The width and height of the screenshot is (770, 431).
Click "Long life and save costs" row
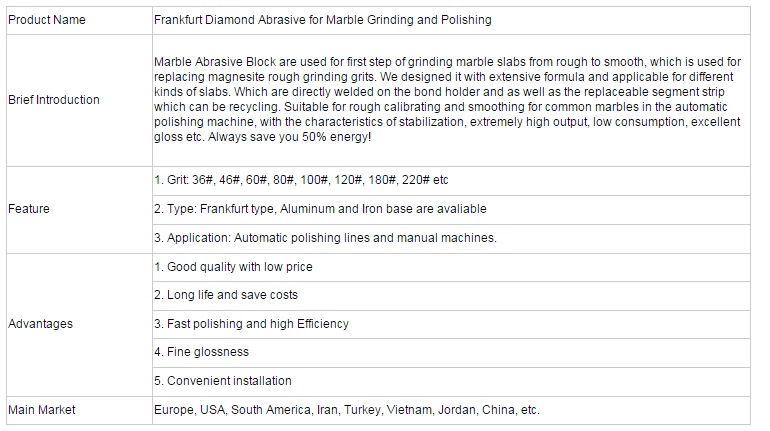click(x=226, y=295)
